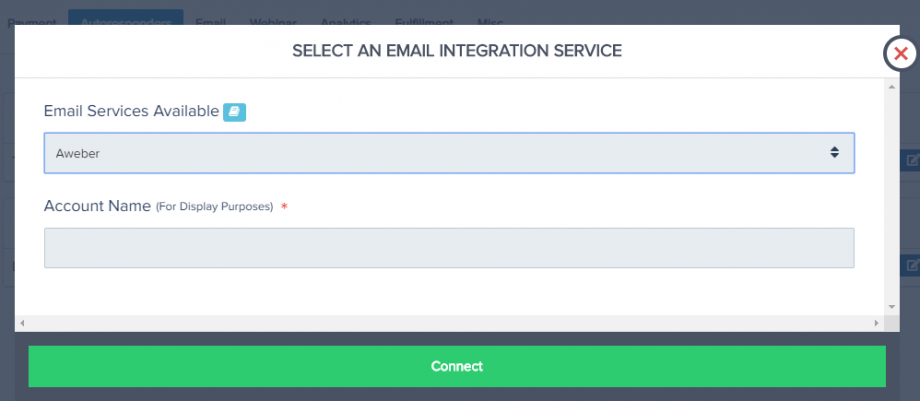Open the Email tab
Screen dimensions: 920x401
click(210, 21)
